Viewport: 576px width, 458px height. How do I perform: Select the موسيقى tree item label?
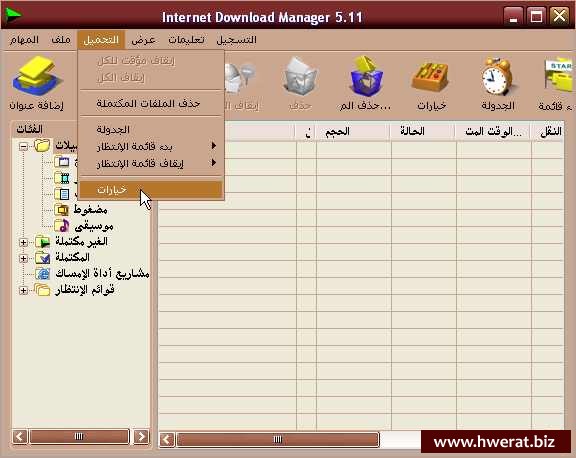point(94,226)
